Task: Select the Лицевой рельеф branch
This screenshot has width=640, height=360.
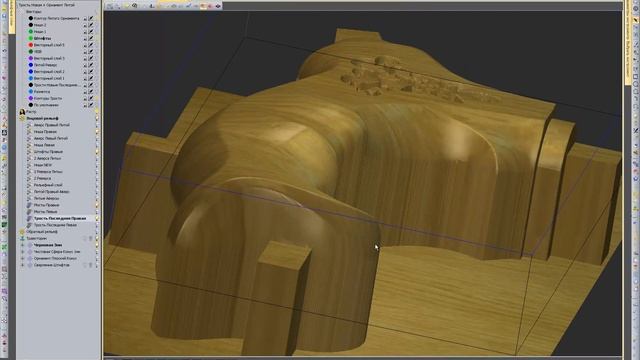Action: (x=42, y=118)
